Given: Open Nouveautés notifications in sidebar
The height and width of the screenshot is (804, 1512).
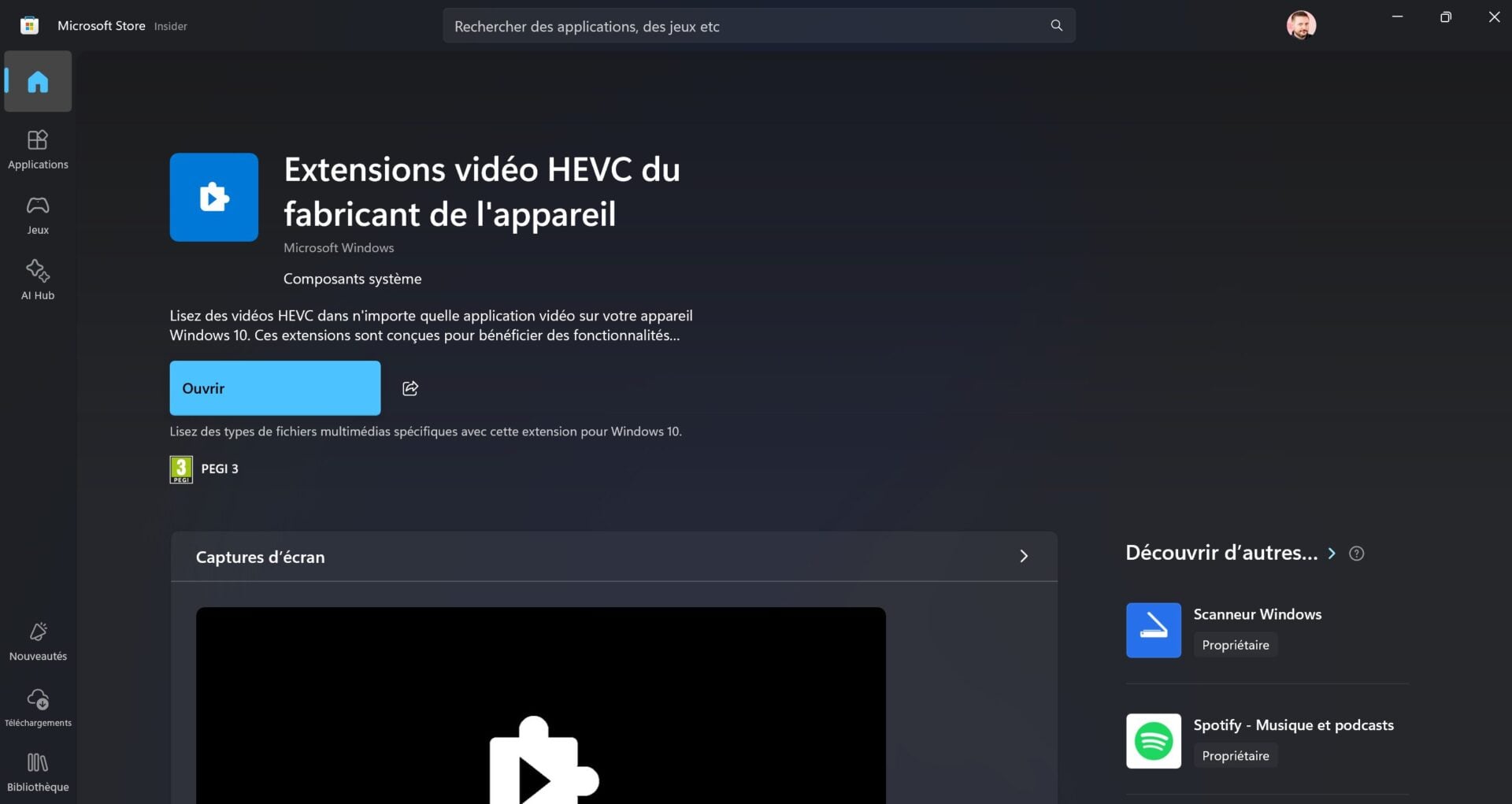Looking at the screenshot, I should click(x=38, y=641).
